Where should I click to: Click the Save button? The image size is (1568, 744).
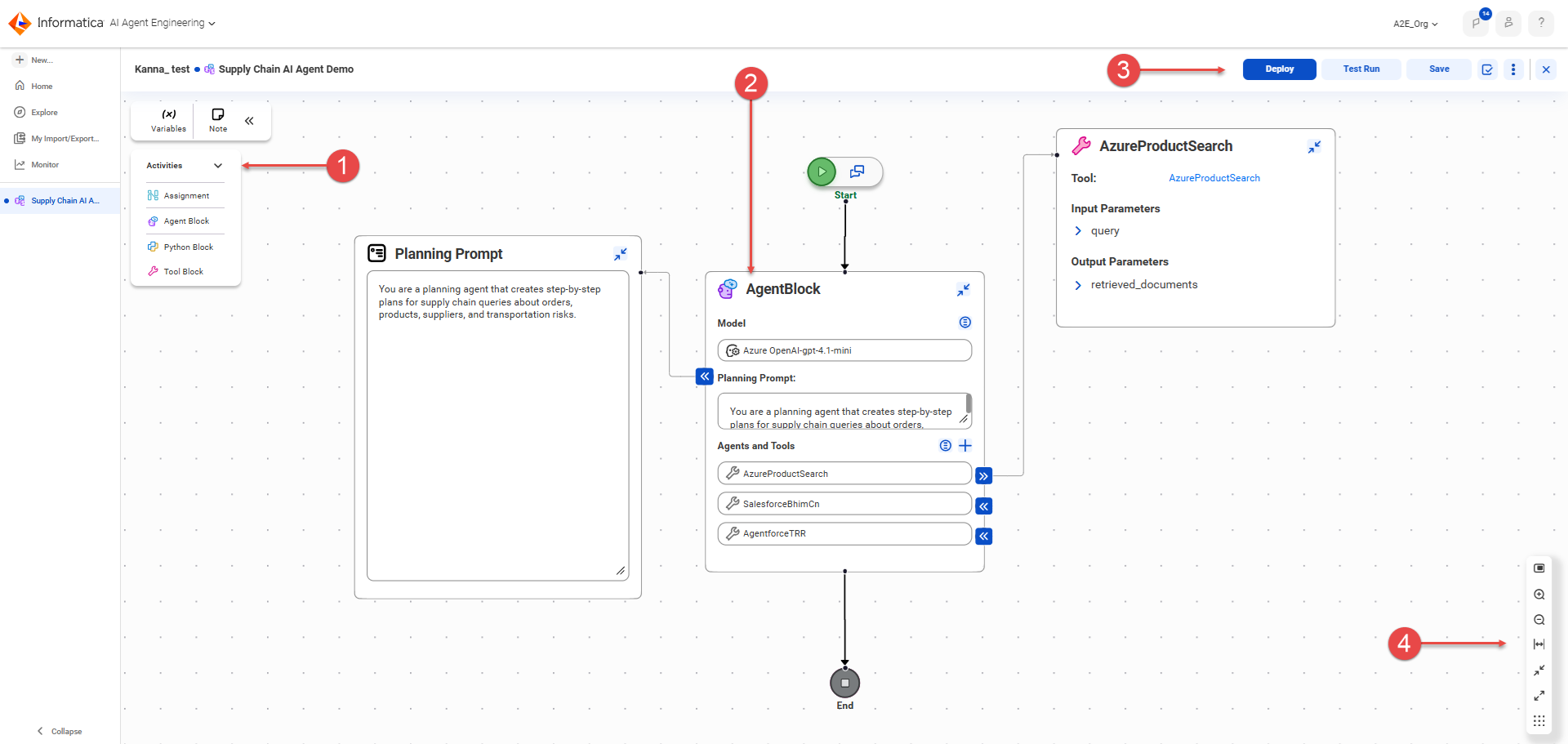point(1439,69)
